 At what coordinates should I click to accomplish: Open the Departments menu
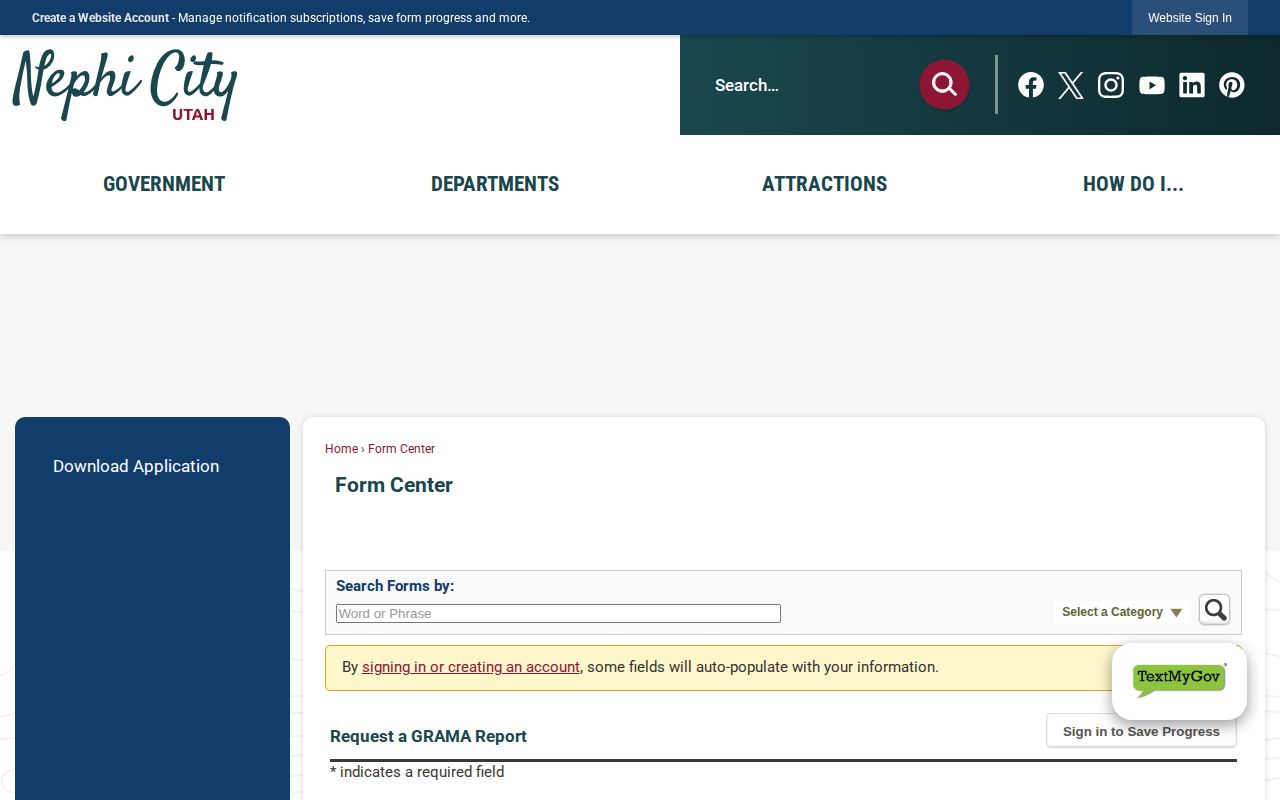(495, 184)
